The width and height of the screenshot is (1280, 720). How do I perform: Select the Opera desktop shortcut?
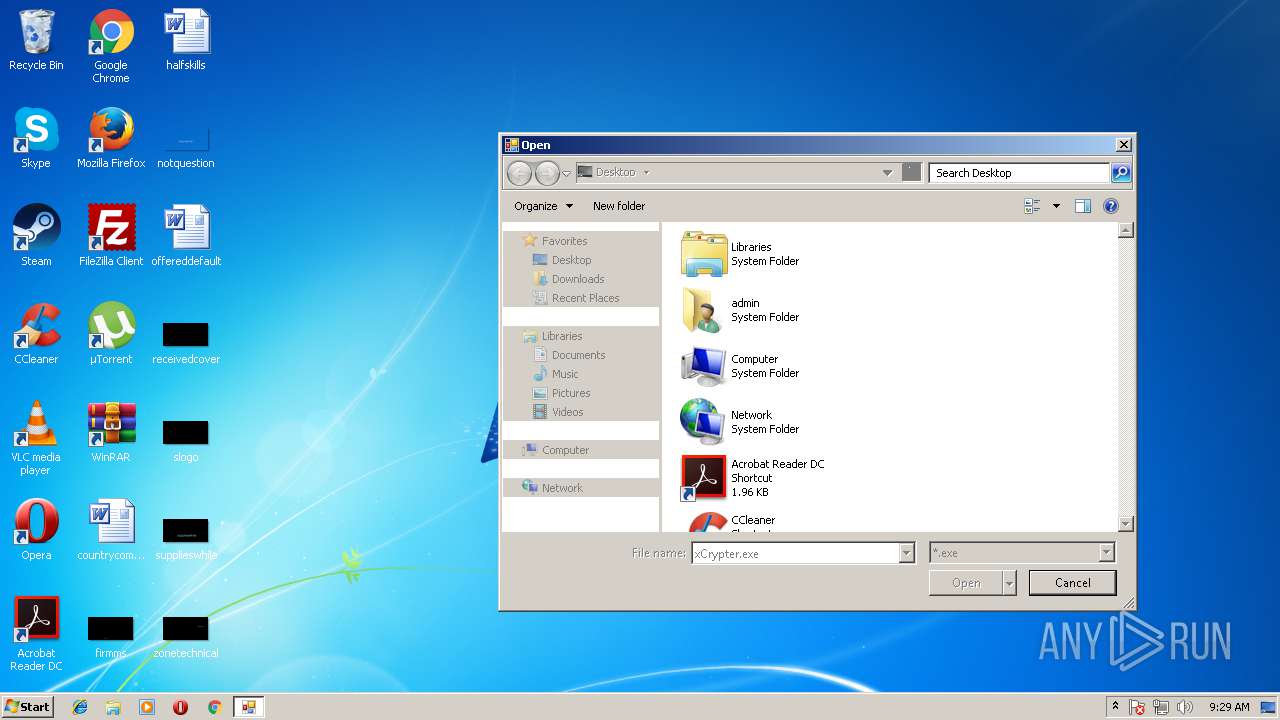tap(36, 531)
